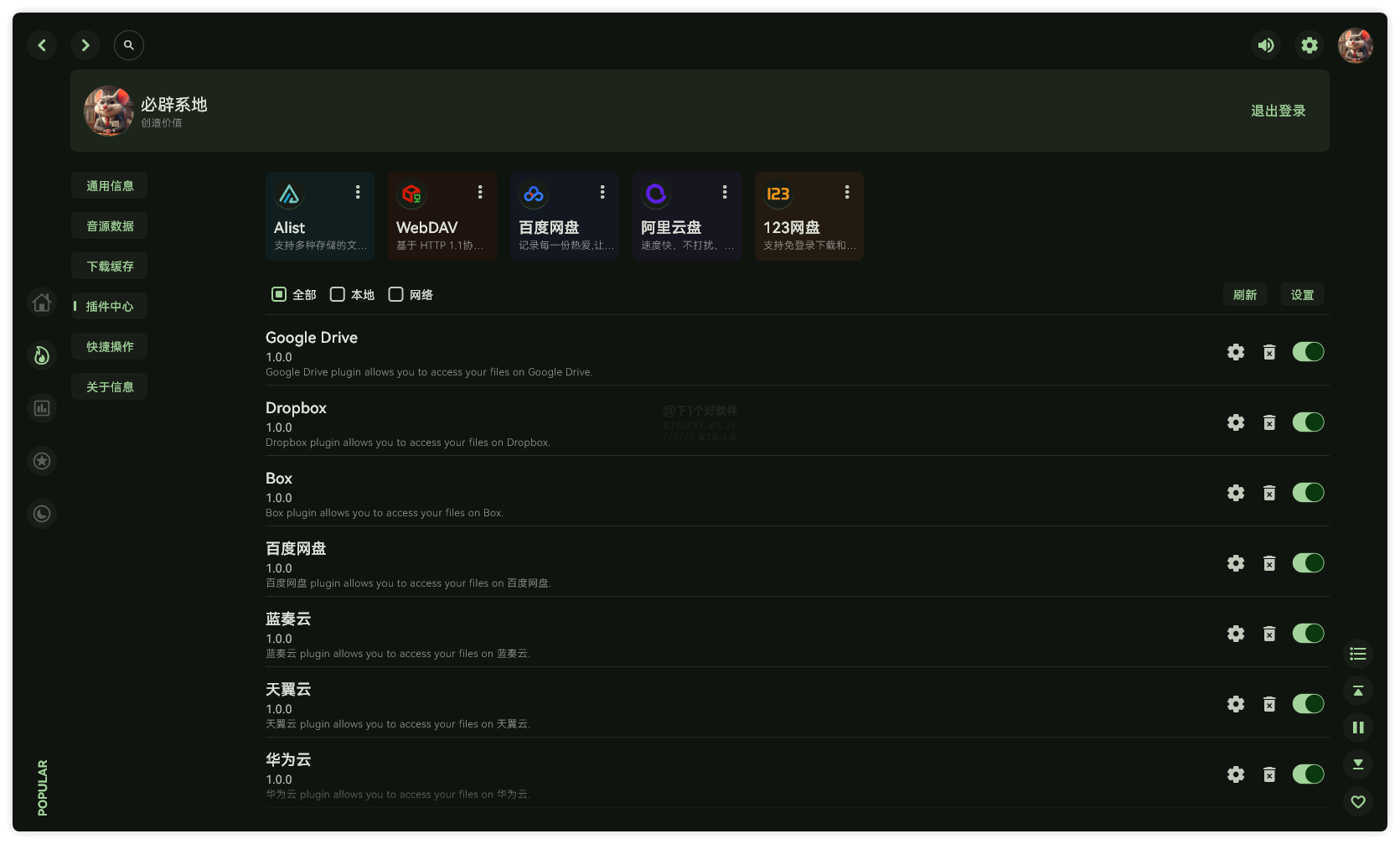Click the vertical POPULAR label
Image resolution: width=1400 pixels, height=844 pixels.
43,787
